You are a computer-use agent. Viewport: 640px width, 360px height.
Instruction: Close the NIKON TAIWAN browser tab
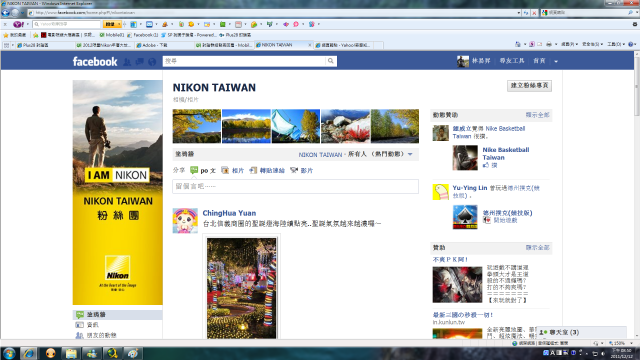309,45
